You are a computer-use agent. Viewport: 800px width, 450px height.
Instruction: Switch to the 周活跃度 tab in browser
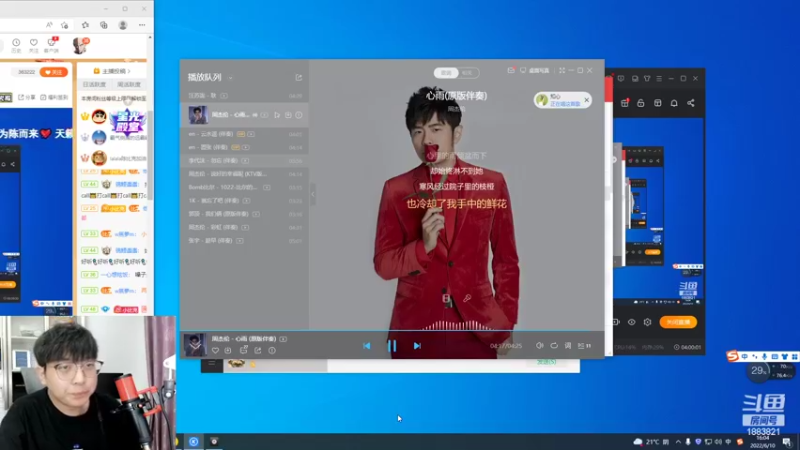pos(129,84)
